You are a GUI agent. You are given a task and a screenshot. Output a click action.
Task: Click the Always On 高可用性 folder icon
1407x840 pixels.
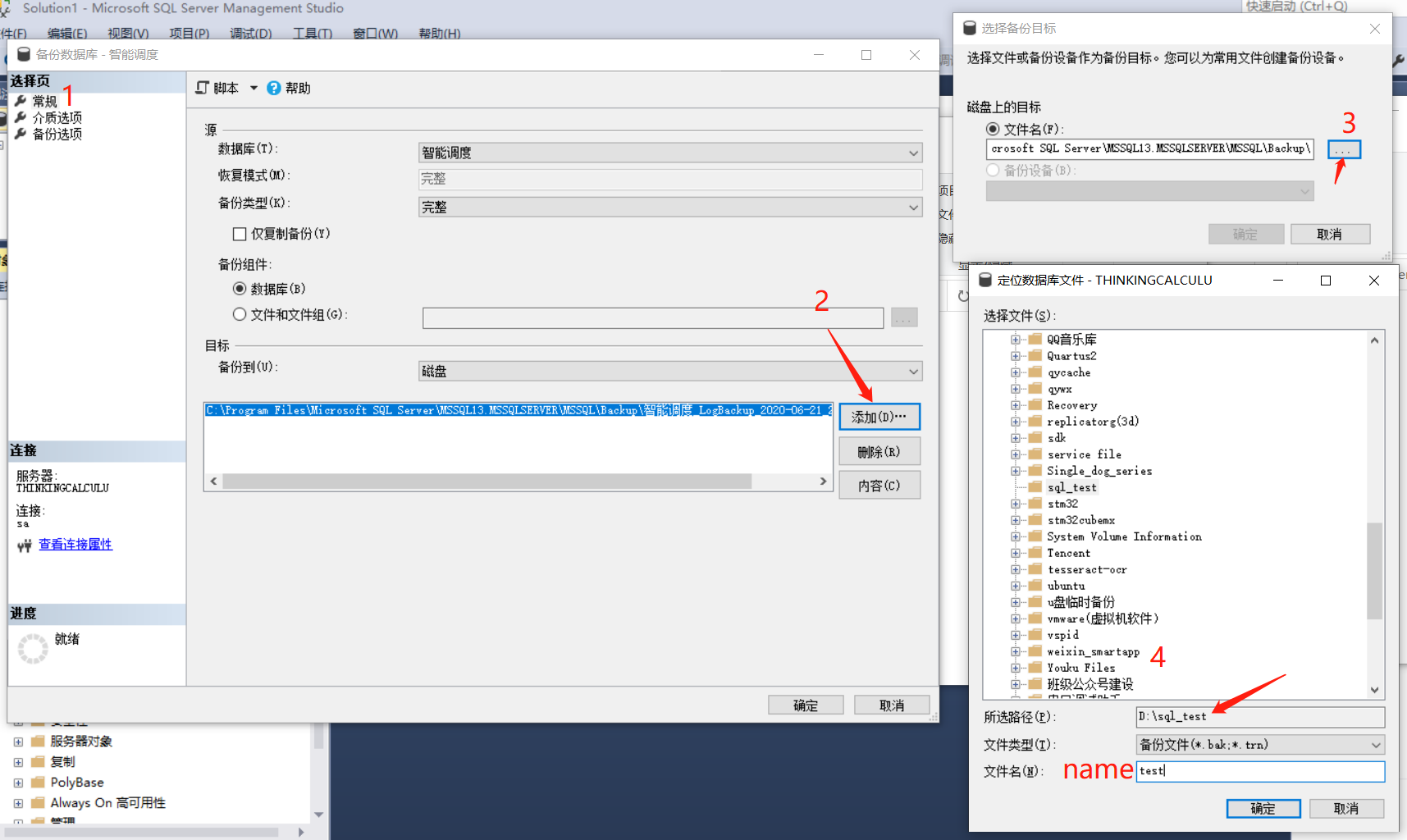(38, 802)
